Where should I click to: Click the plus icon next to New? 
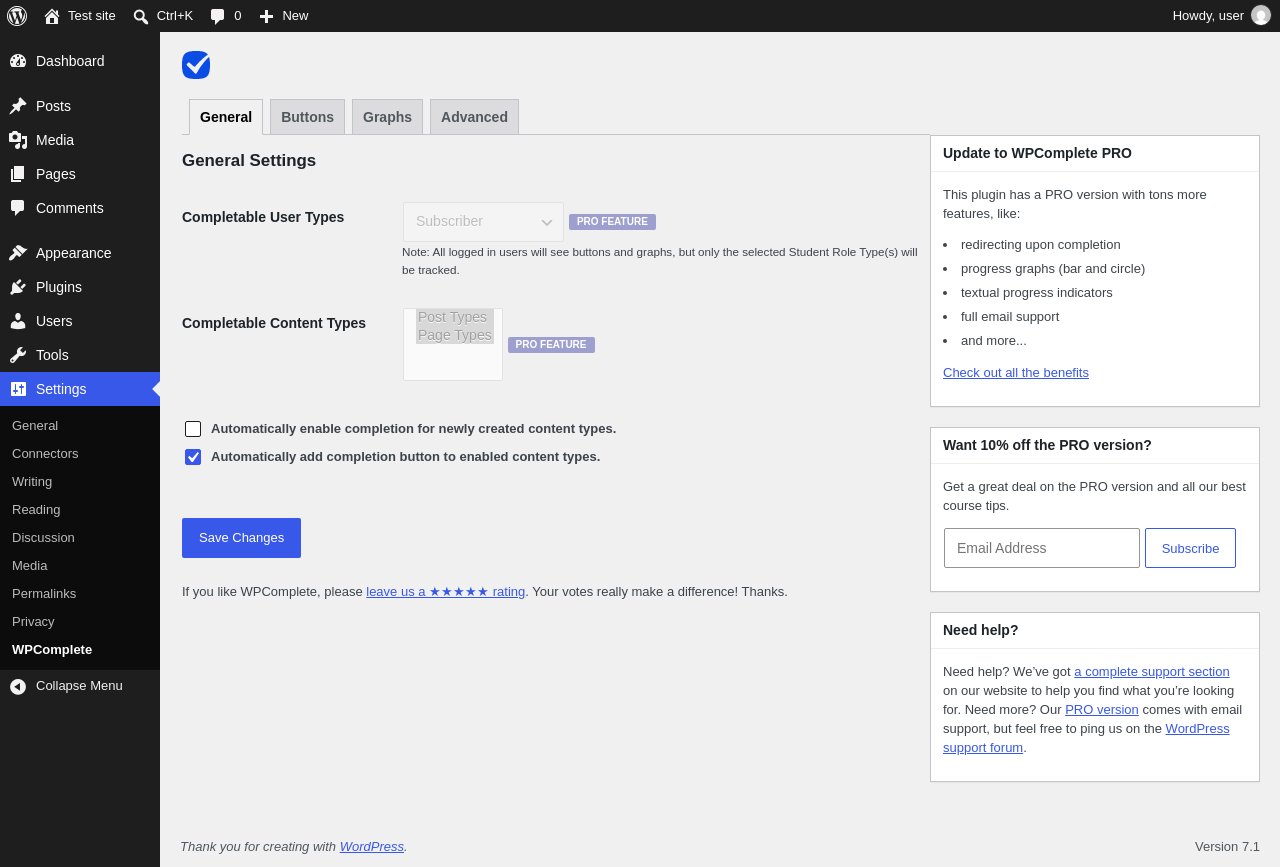[x=266, y=16]
